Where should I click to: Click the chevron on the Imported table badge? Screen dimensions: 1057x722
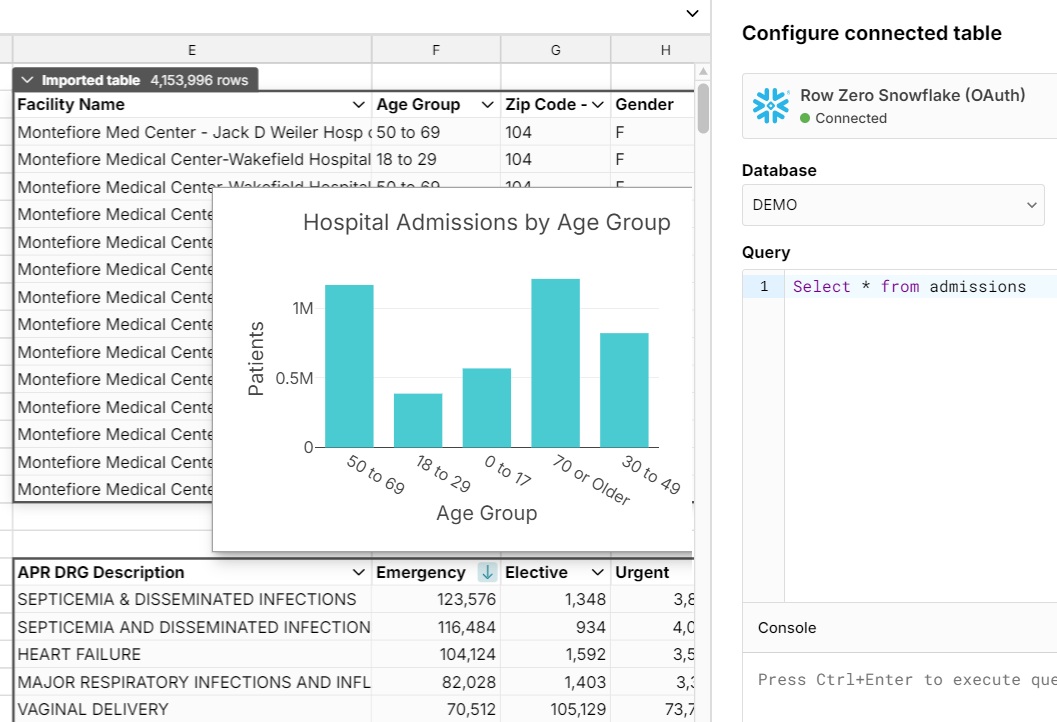(26, 78)
